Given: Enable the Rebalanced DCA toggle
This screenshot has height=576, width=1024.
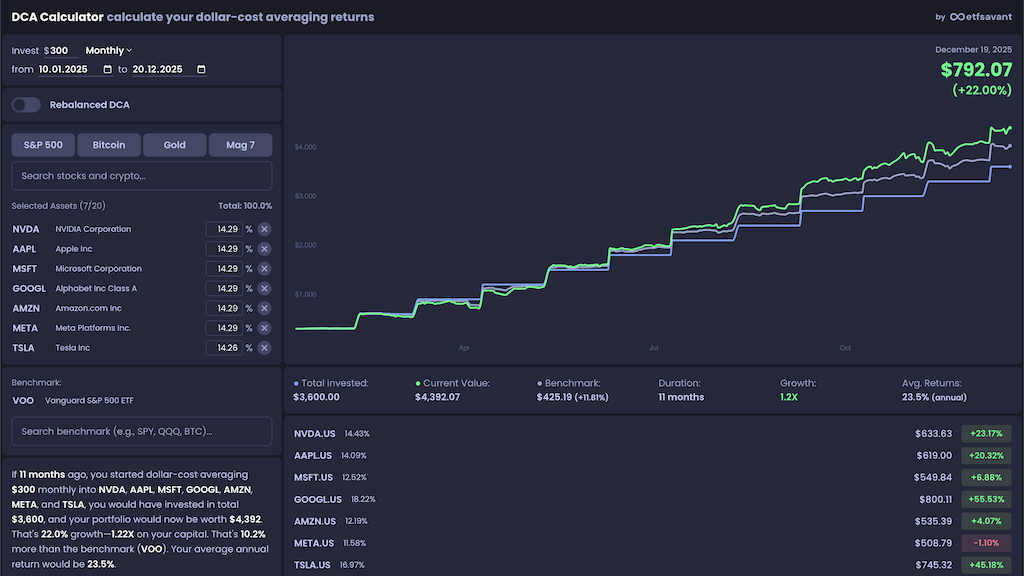Looking at the screenshot, I should [x=25, y=104].
